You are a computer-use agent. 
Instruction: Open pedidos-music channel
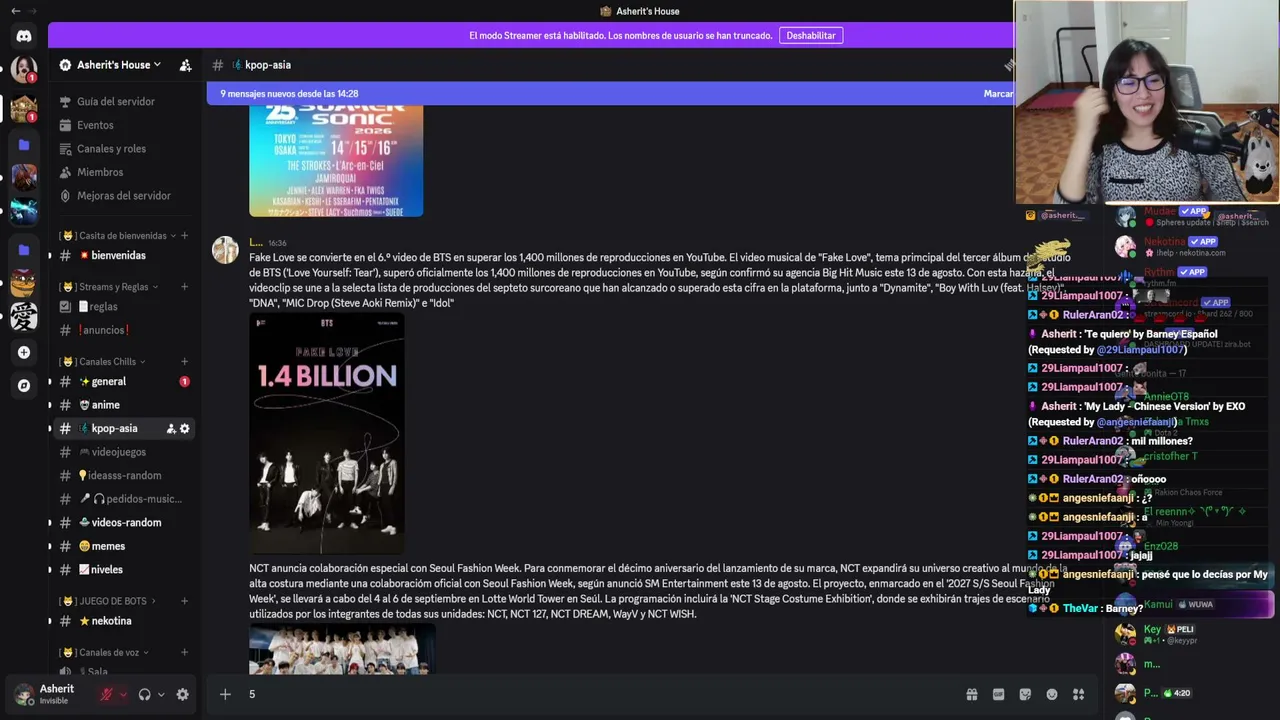pos(125,499)
